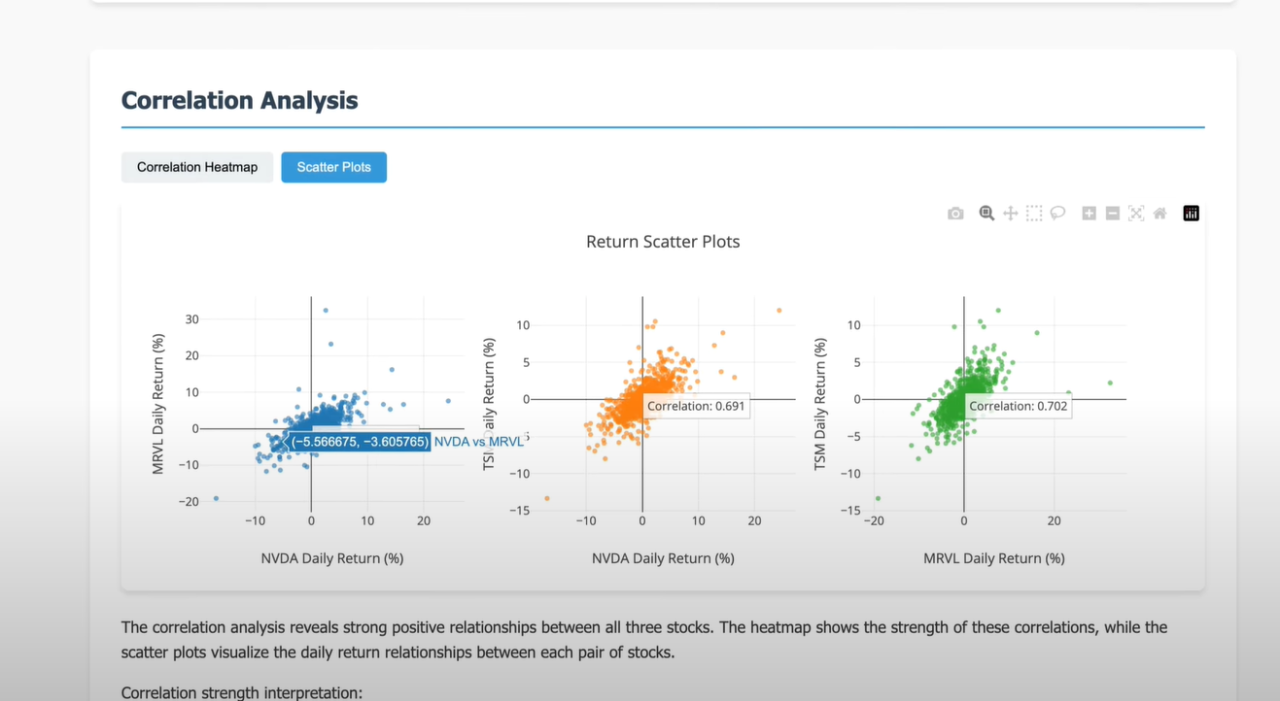Screen dimensions: 1280x701
Task: Select the Pan tool in plot toolbar
Action: click(1010, 213)
